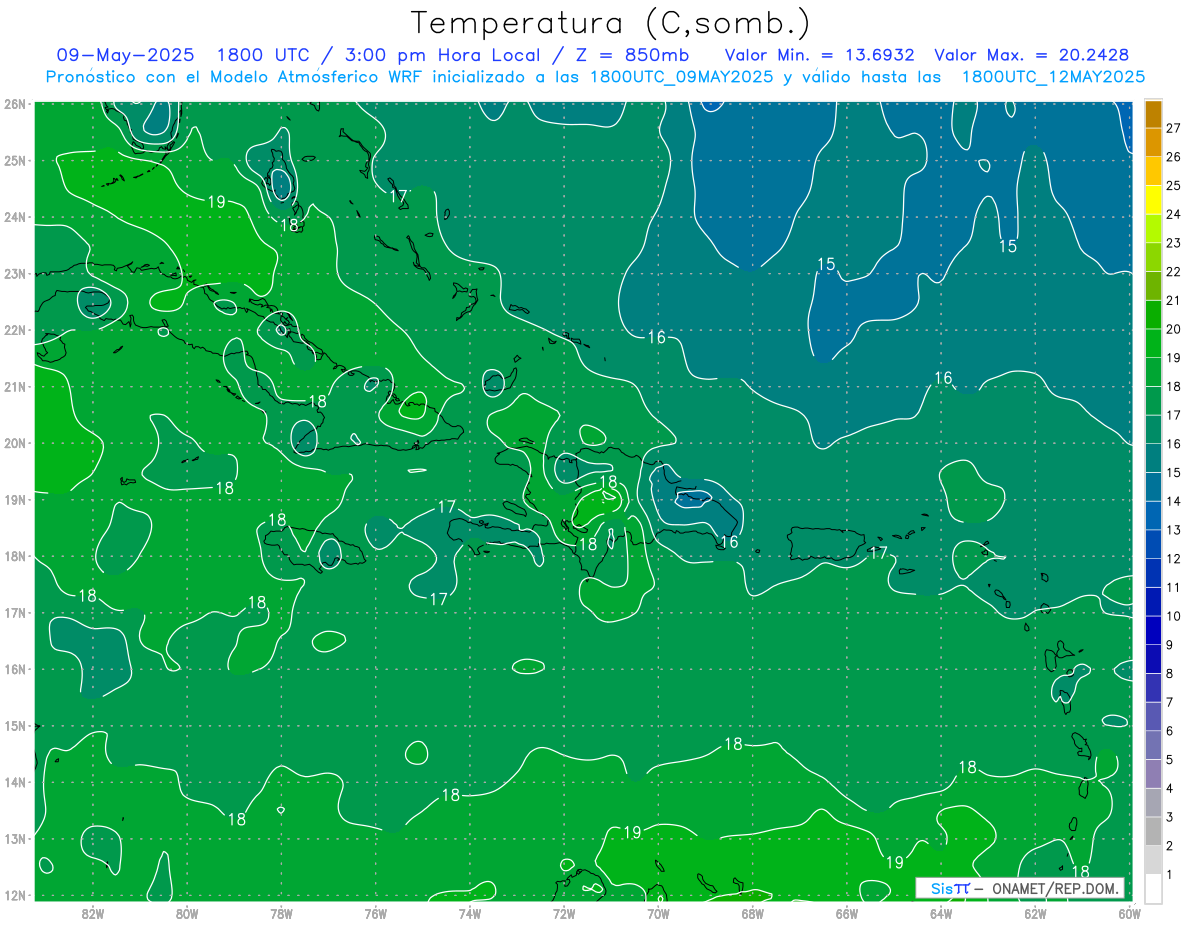Click the '12N' latitude axis label
This screenshot has height=927, width=1200.
click(14, 895)
